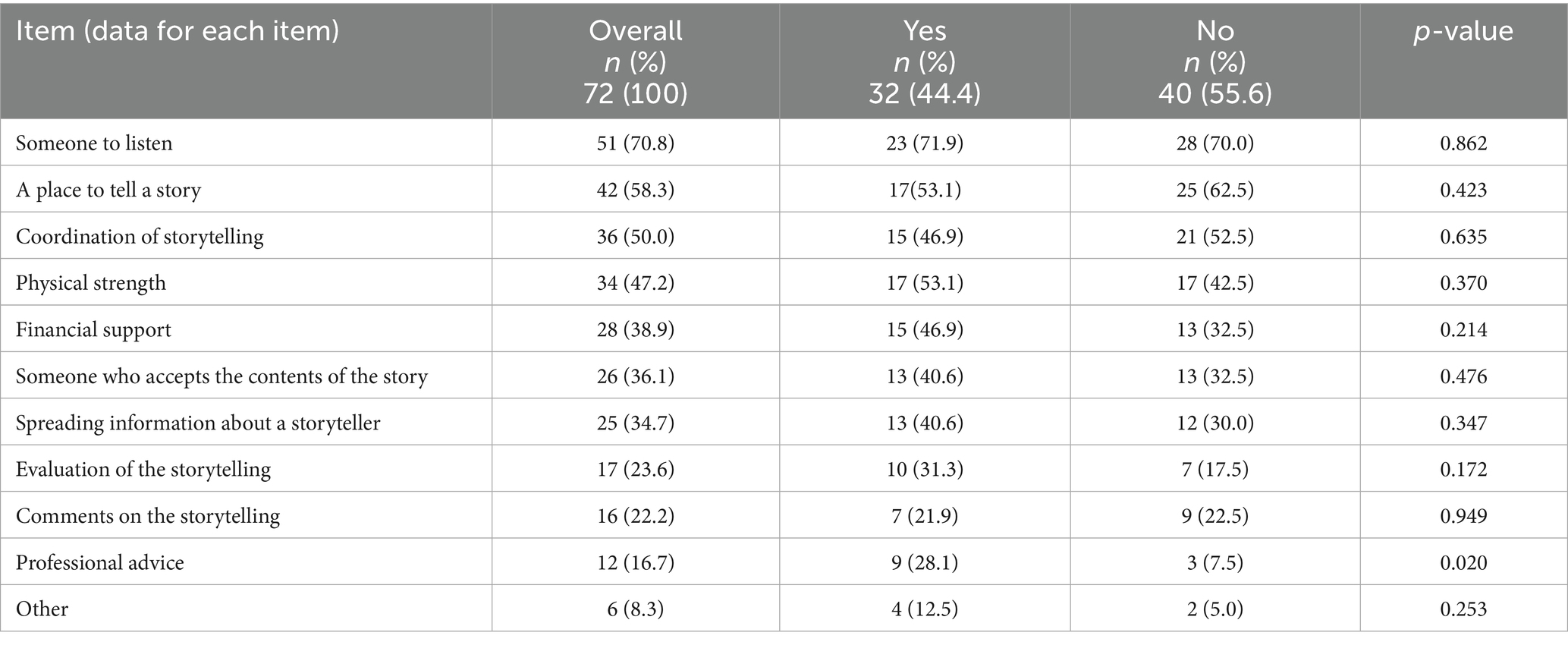Click the Yes column header

[924, 61]
